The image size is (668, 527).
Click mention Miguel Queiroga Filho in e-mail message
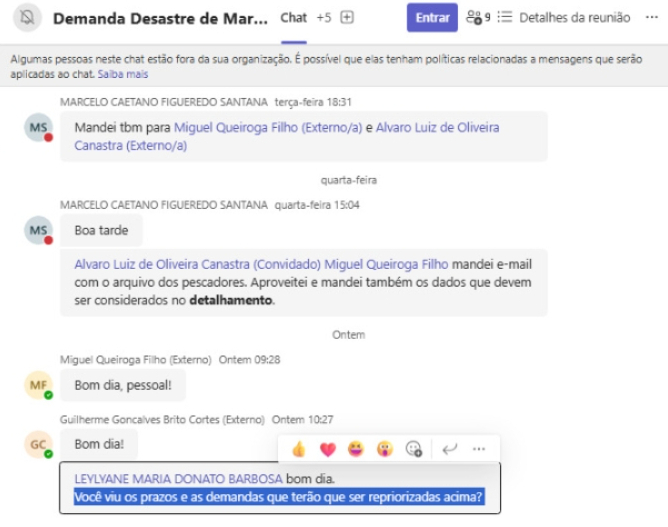point(386,264)
